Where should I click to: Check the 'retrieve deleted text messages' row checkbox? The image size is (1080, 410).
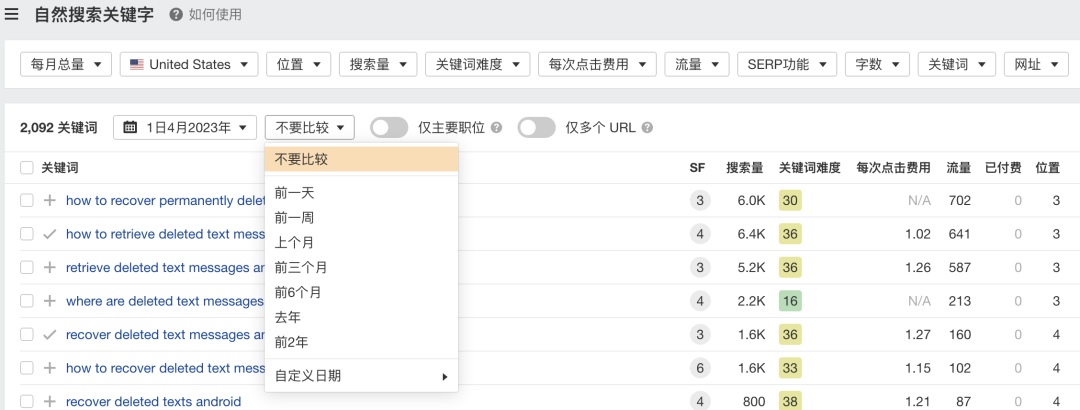point(26,267)
